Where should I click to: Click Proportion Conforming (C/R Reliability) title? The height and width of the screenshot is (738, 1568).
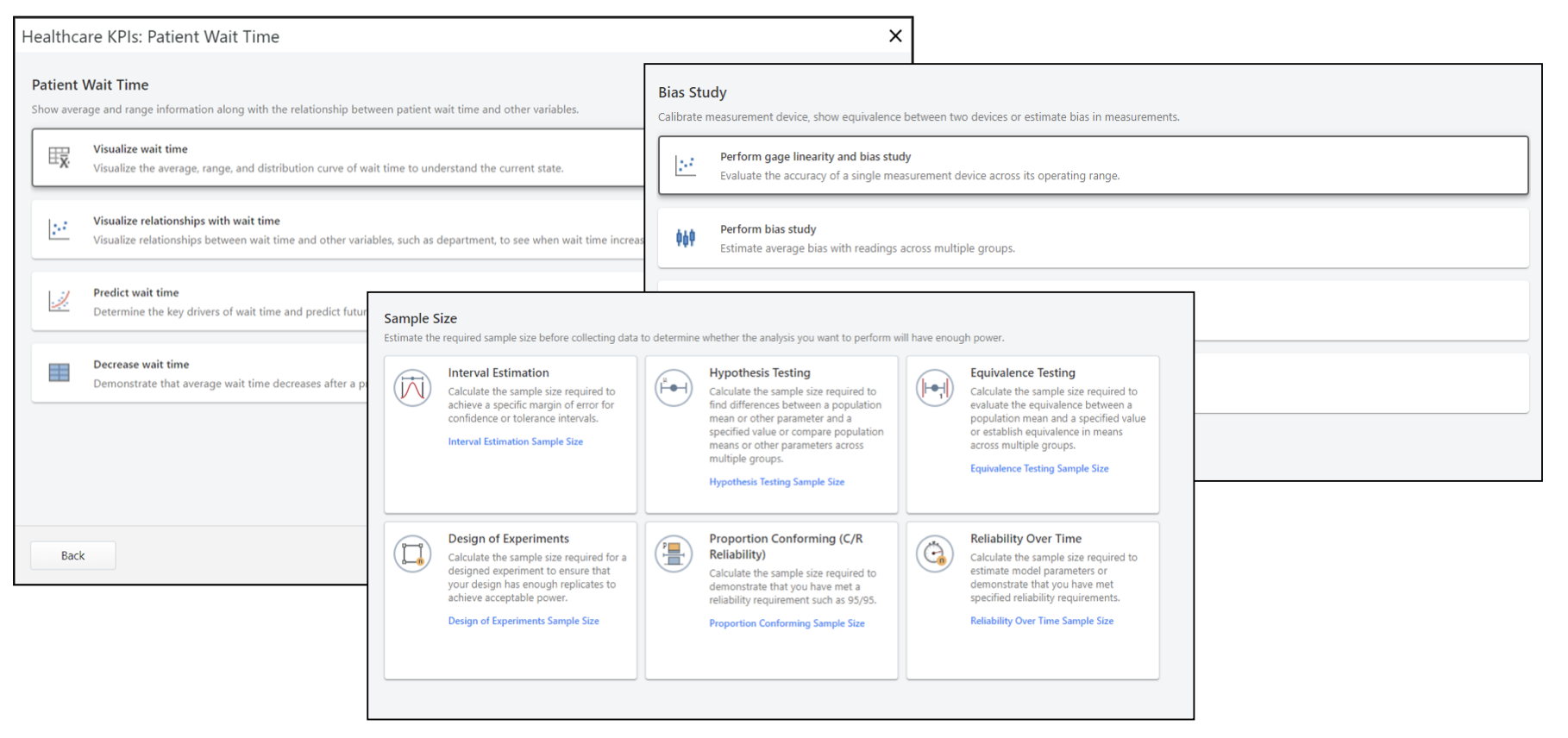pyautogui.click(x=786, y=547)
